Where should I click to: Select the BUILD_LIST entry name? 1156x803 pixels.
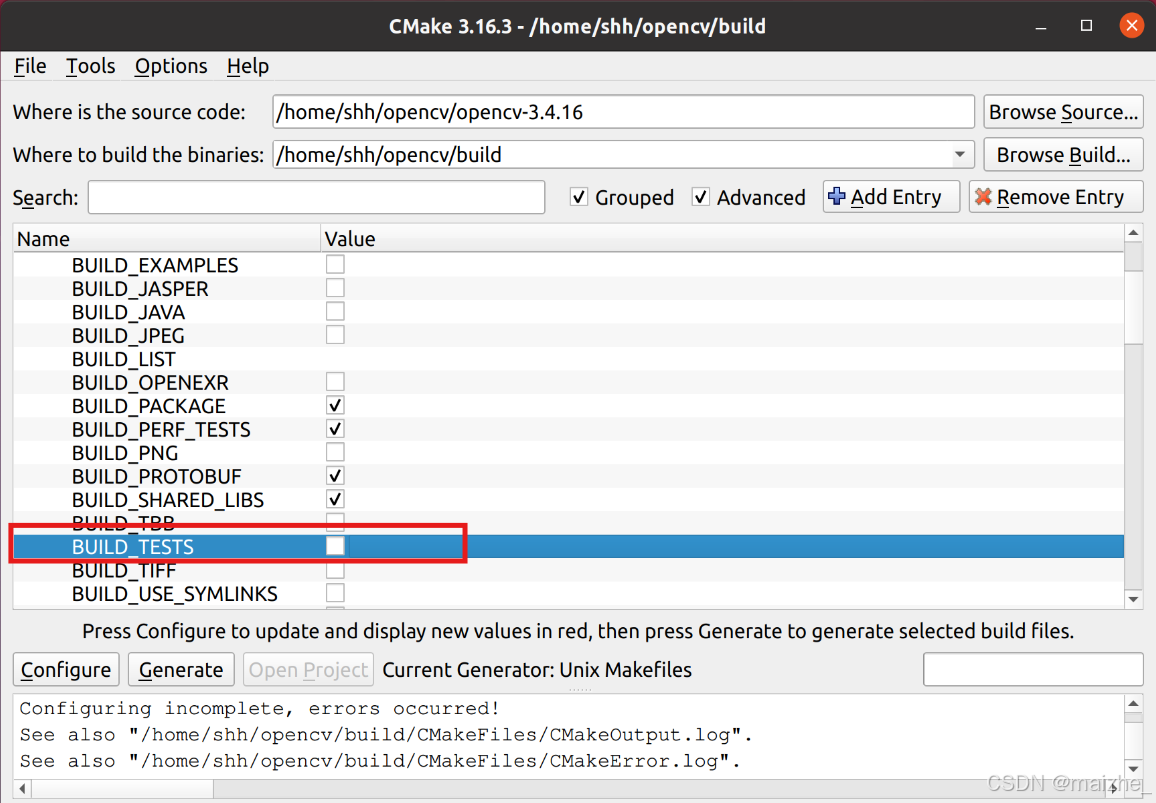(x=124, y=359)
